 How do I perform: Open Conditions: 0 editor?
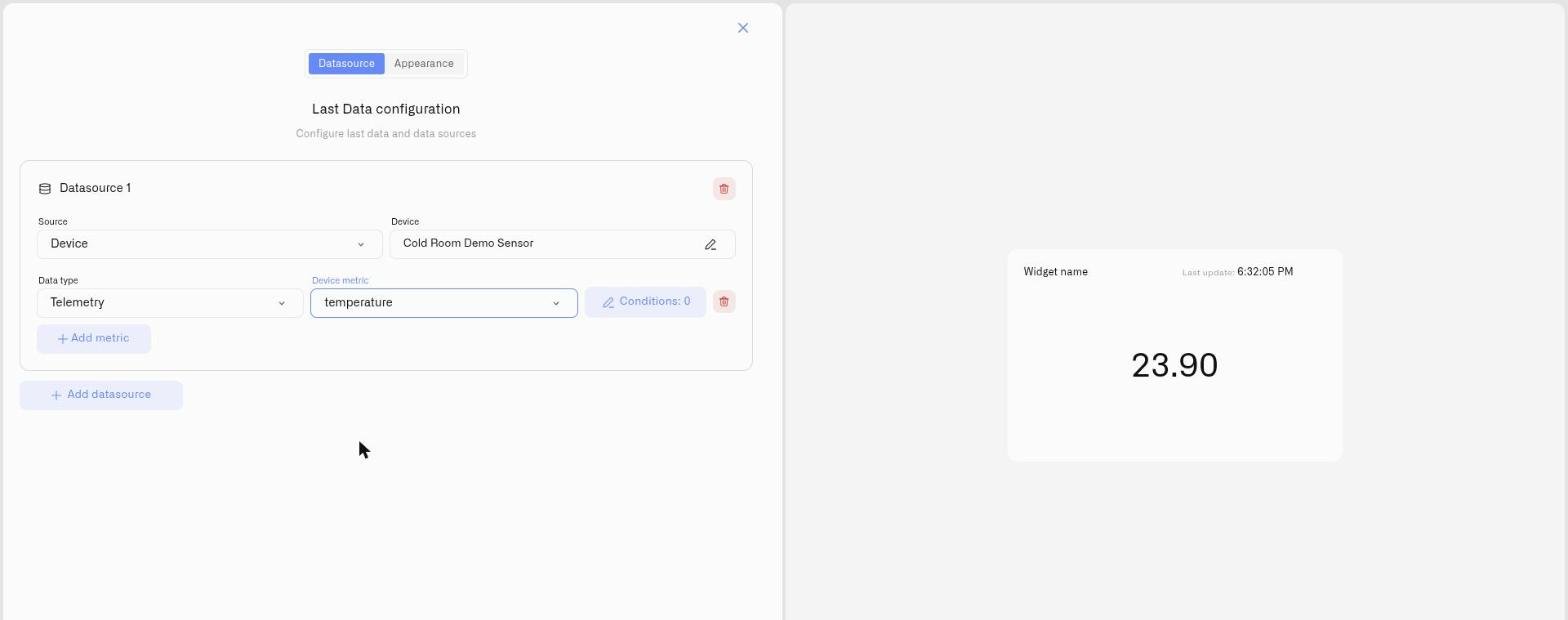pyautogui.click(x=646, y=302)
